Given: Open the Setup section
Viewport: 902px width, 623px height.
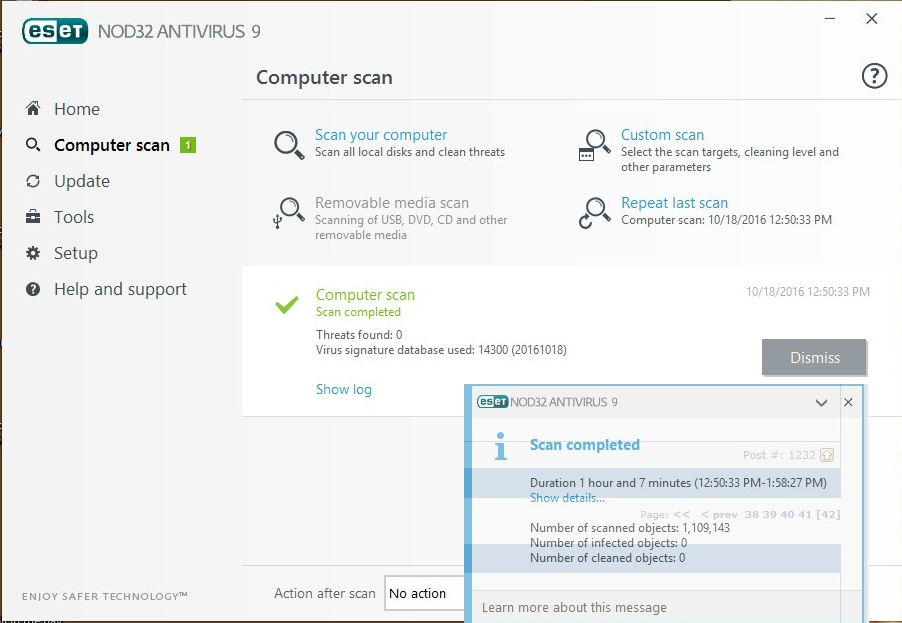Looking at the screenshot, I should [x=75, y=253].
